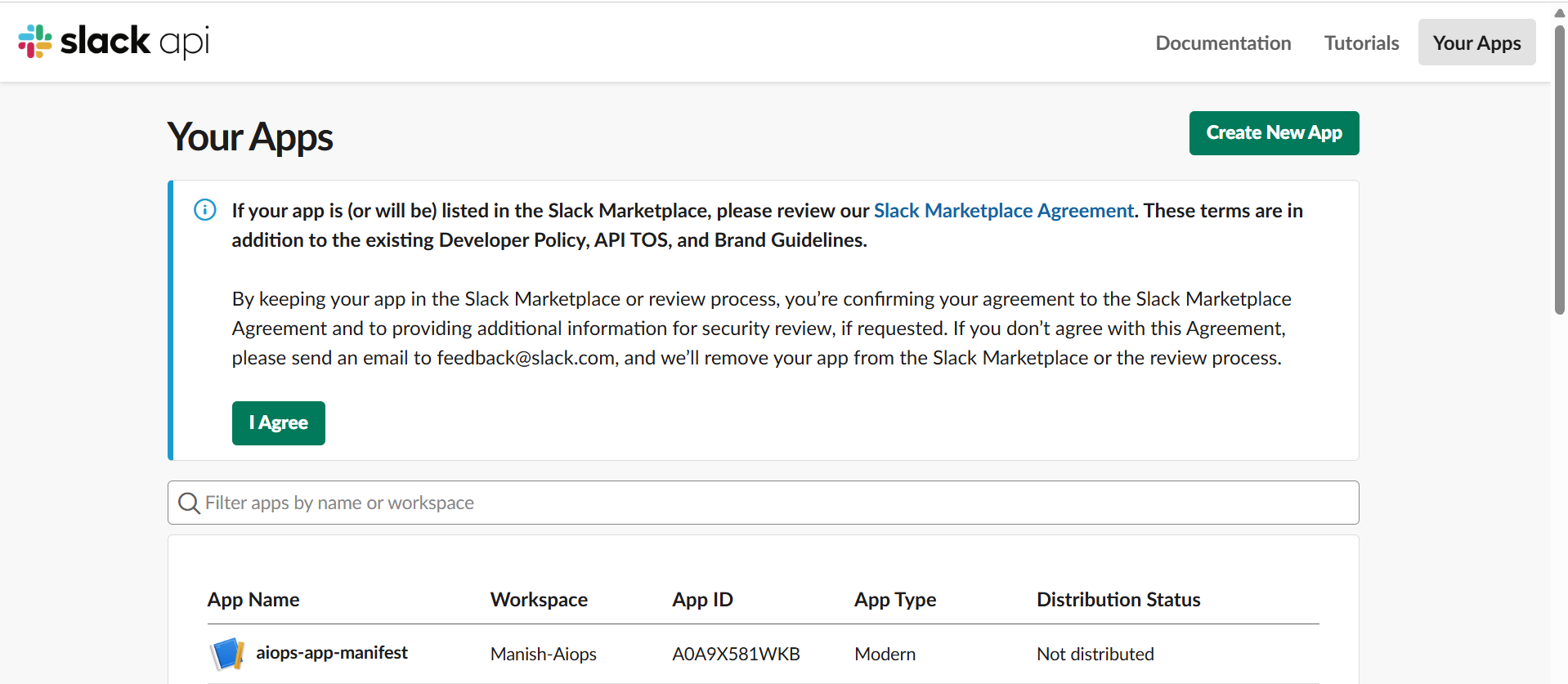
Task: Select the Your Apps nav item
Action: click(x=1476, y=42)
